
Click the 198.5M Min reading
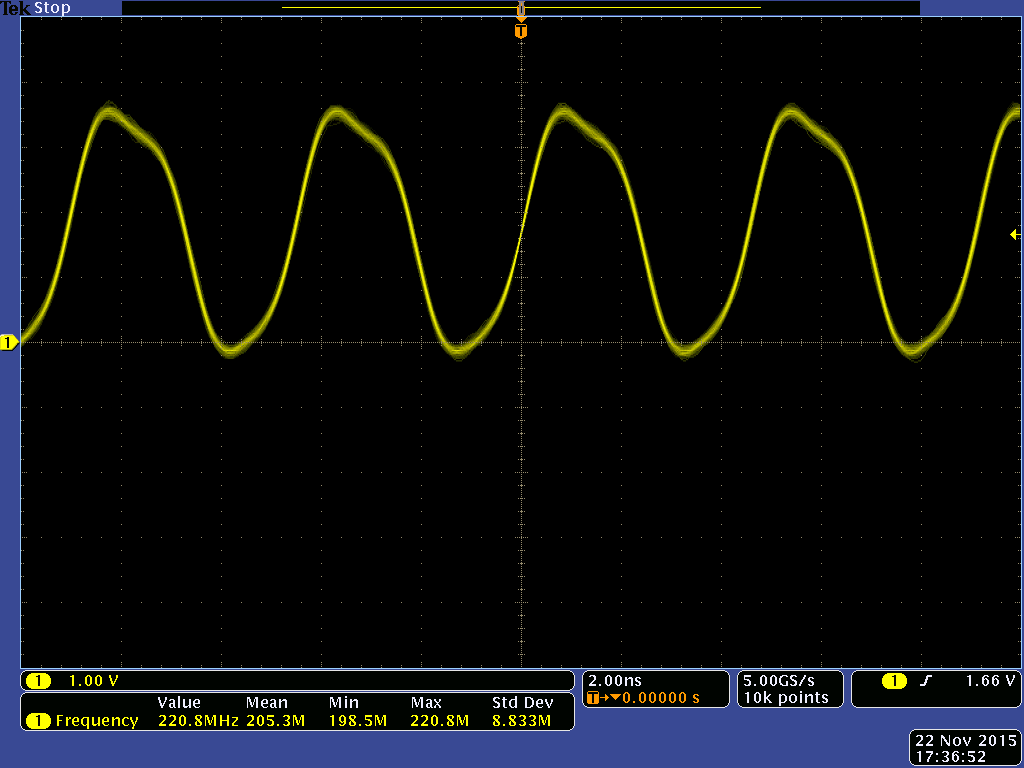[x=357, y=721]
